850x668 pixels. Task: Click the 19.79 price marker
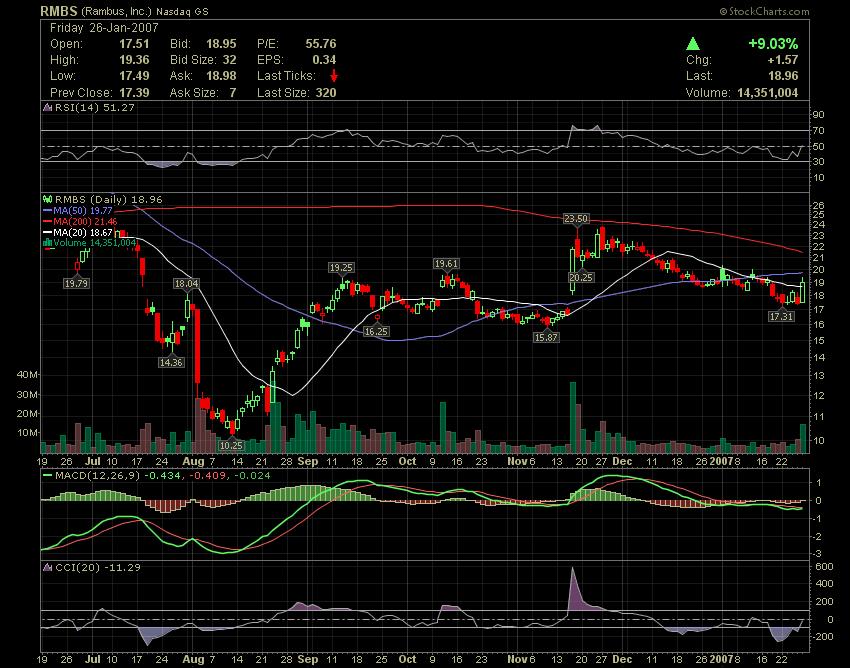tap(76, 283)
